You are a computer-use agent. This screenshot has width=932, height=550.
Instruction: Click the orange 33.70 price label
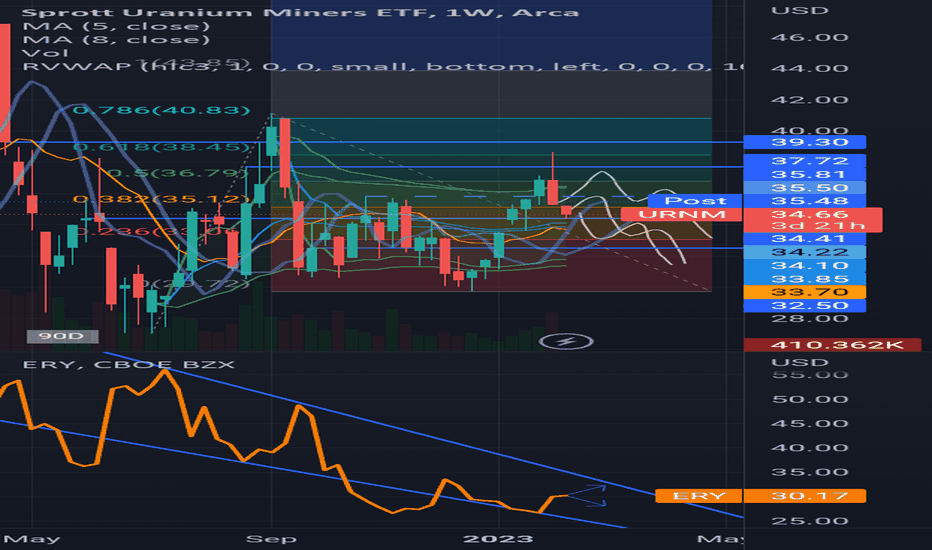[x=804, y=292]
